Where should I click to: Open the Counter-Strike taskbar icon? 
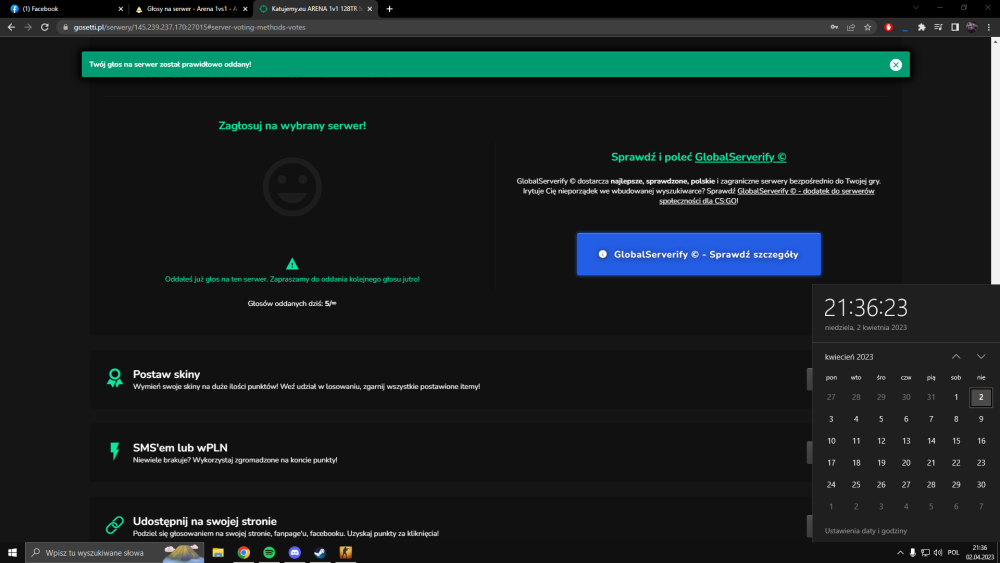pyautogui.click(x=346, y=552)
